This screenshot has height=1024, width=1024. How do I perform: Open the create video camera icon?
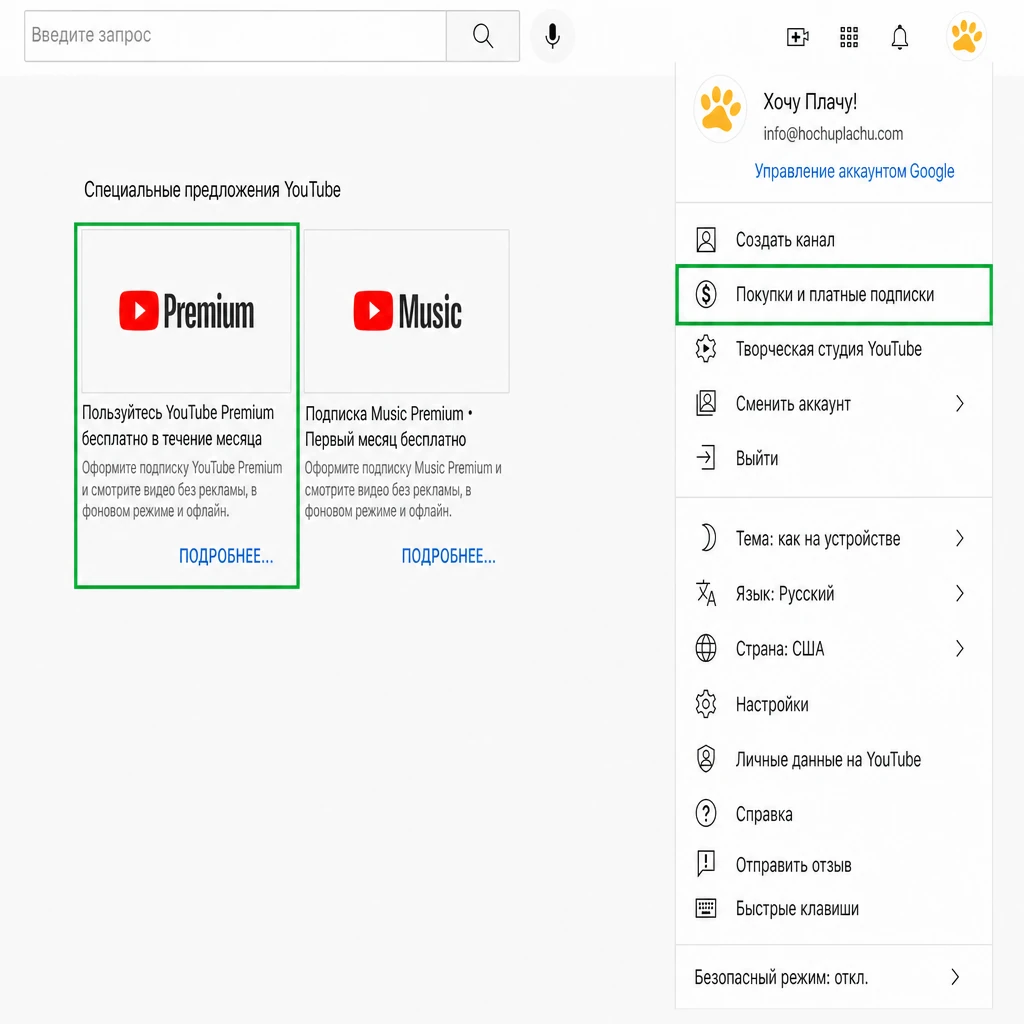point(797,37)
